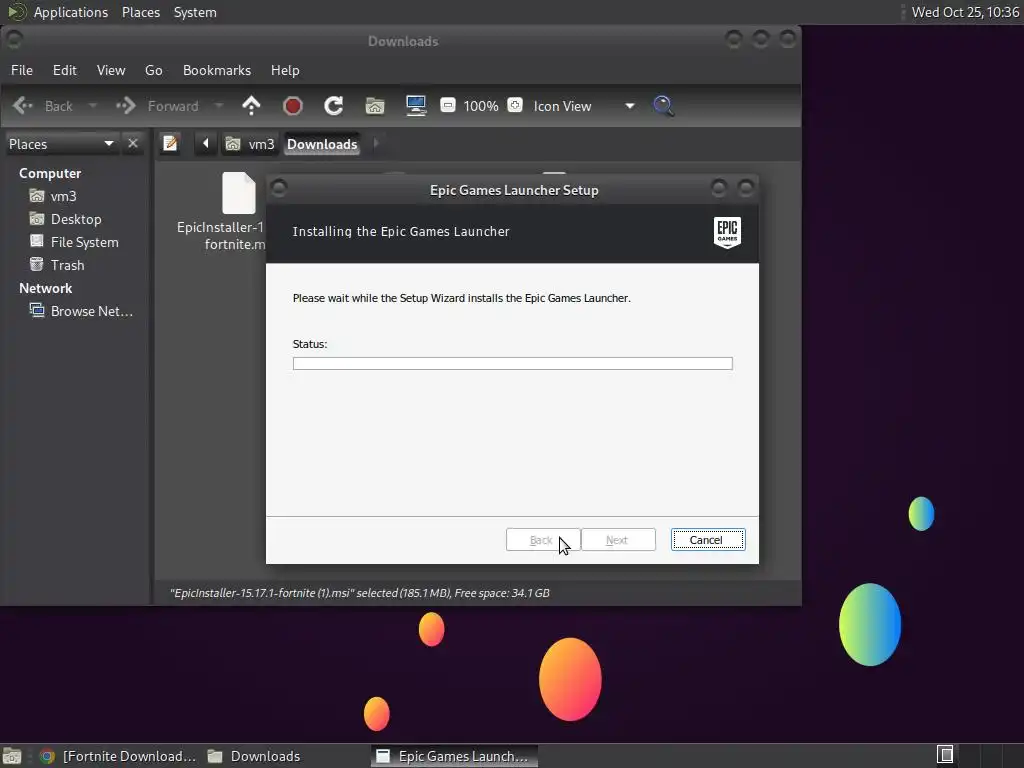Click the Epic Games logo in the setup header

pyautogui.click(x=727, y=232)
